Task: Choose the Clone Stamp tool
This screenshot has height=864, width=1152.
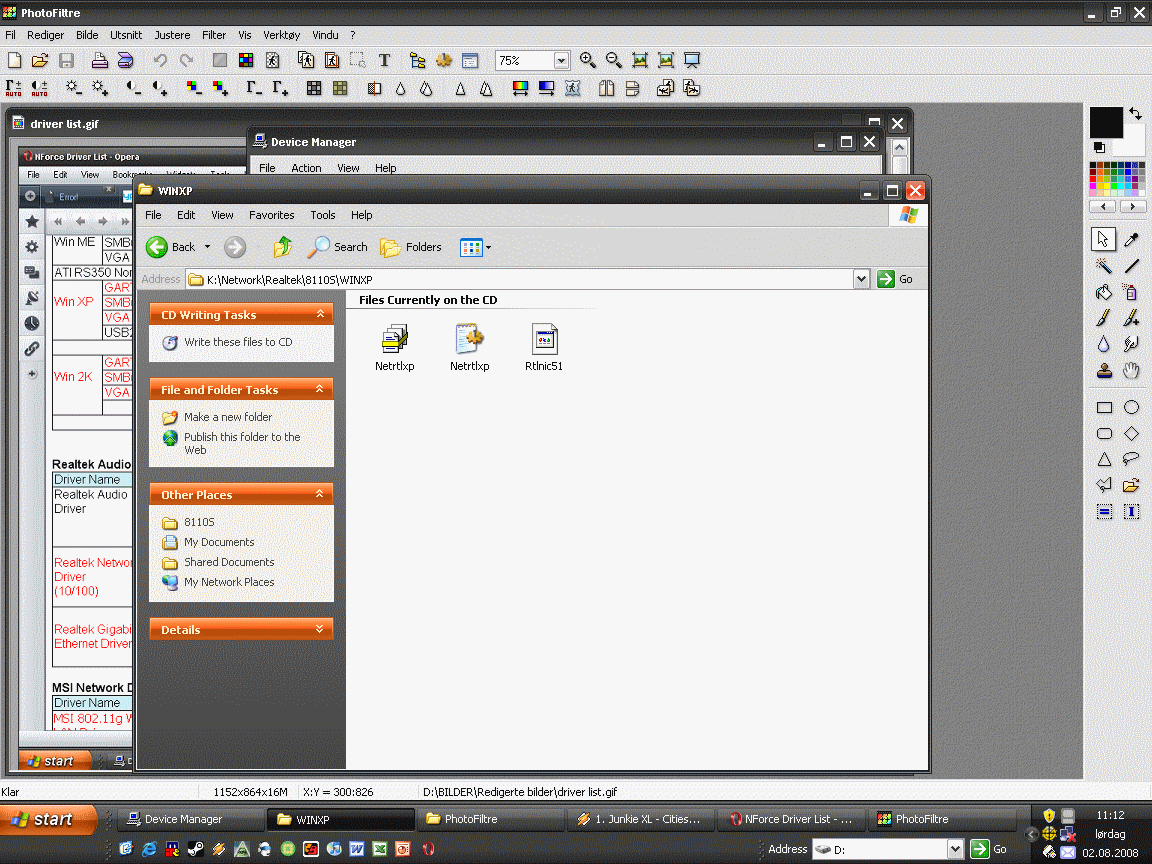Action: [x=1104, y=371]
